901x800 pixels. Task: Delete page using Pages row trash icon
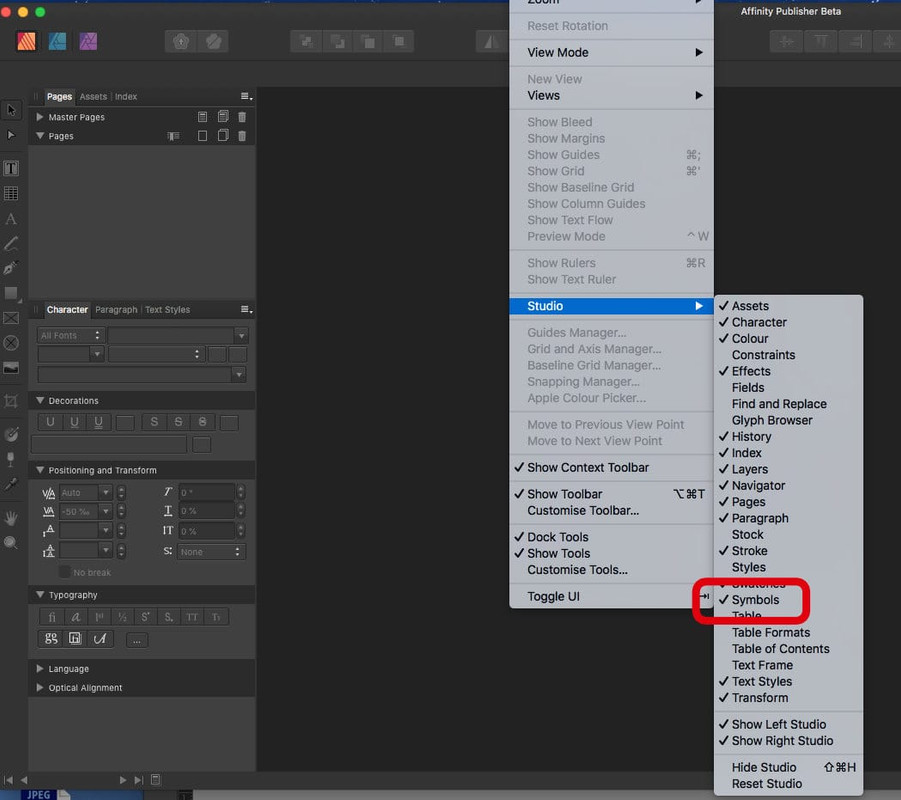[x=242, y=136]
